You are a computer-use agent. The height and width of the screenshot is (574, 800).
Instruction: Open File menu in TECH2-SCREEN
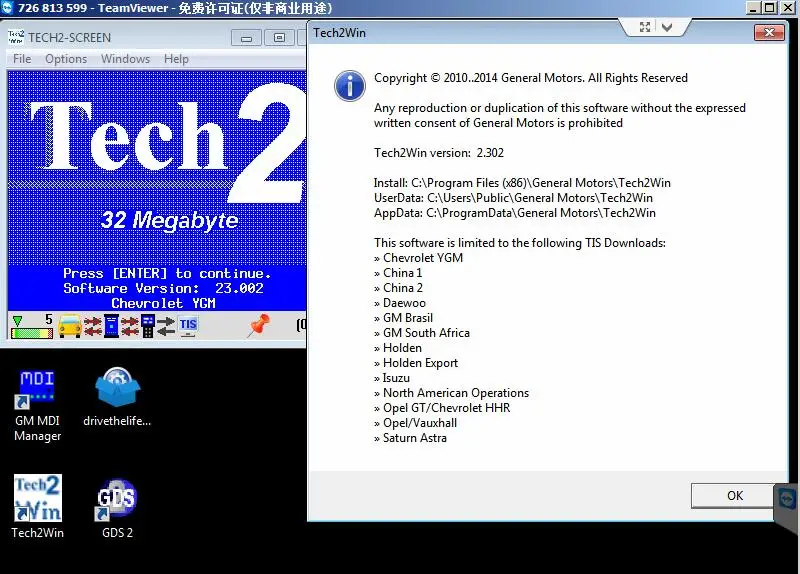(22, 59)
